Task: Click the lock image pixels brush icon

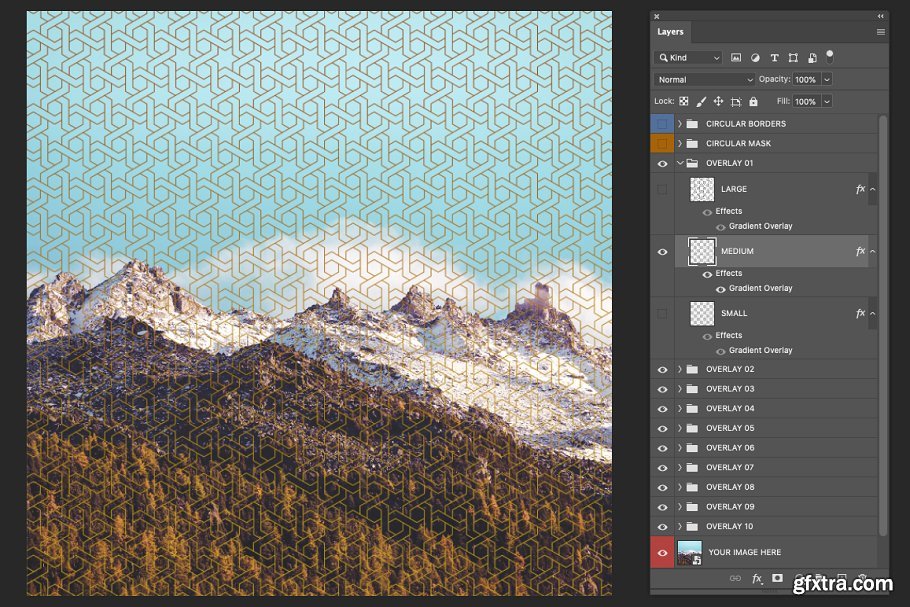Action: click(701, 101)
